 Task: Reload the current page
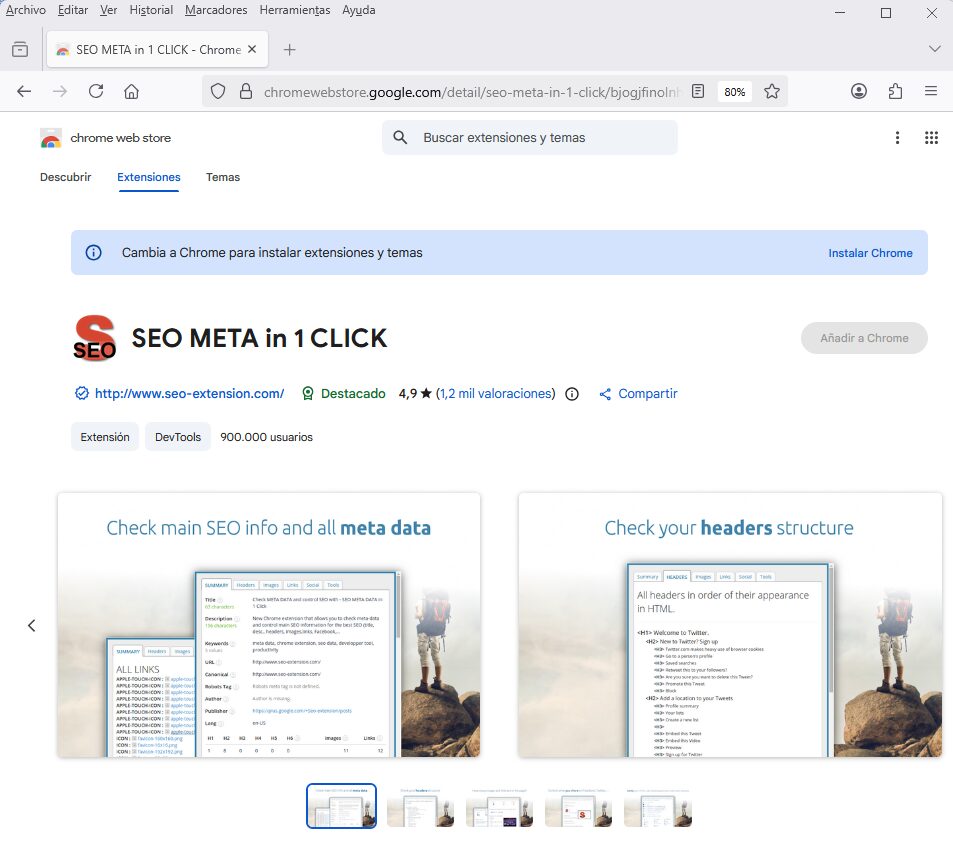point(95,91)
